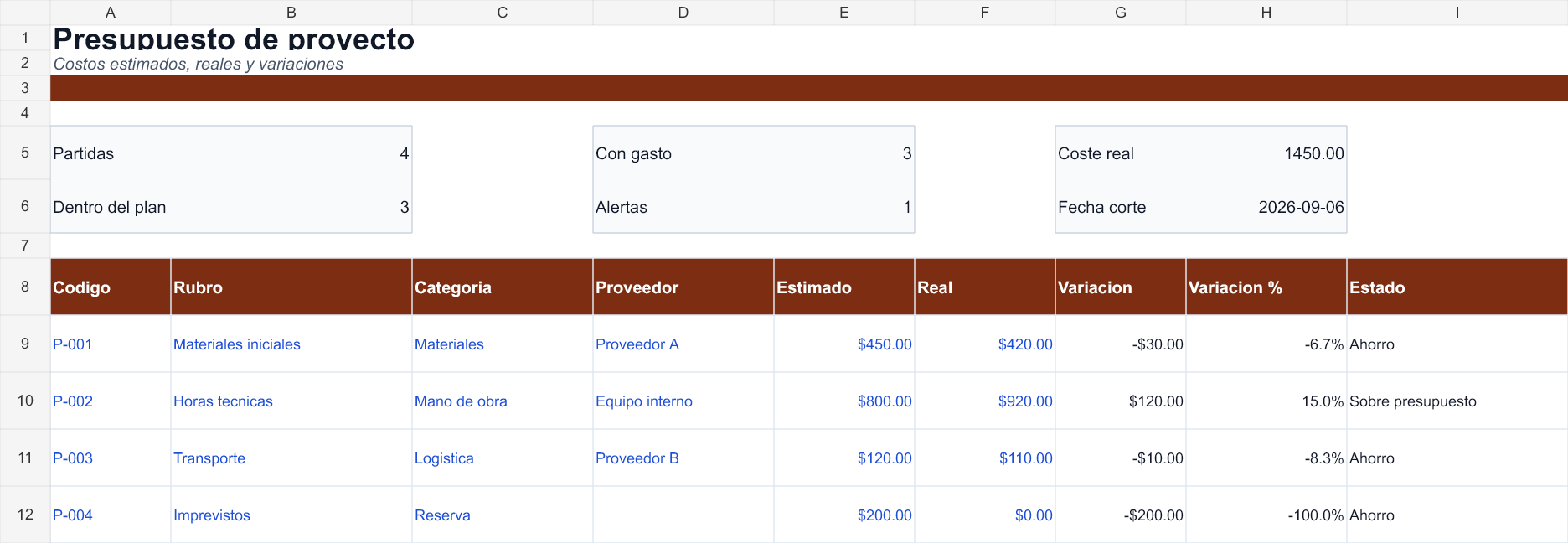Select column A header
This screenshot has height=543, width=1568.
[x=111, y=13]
